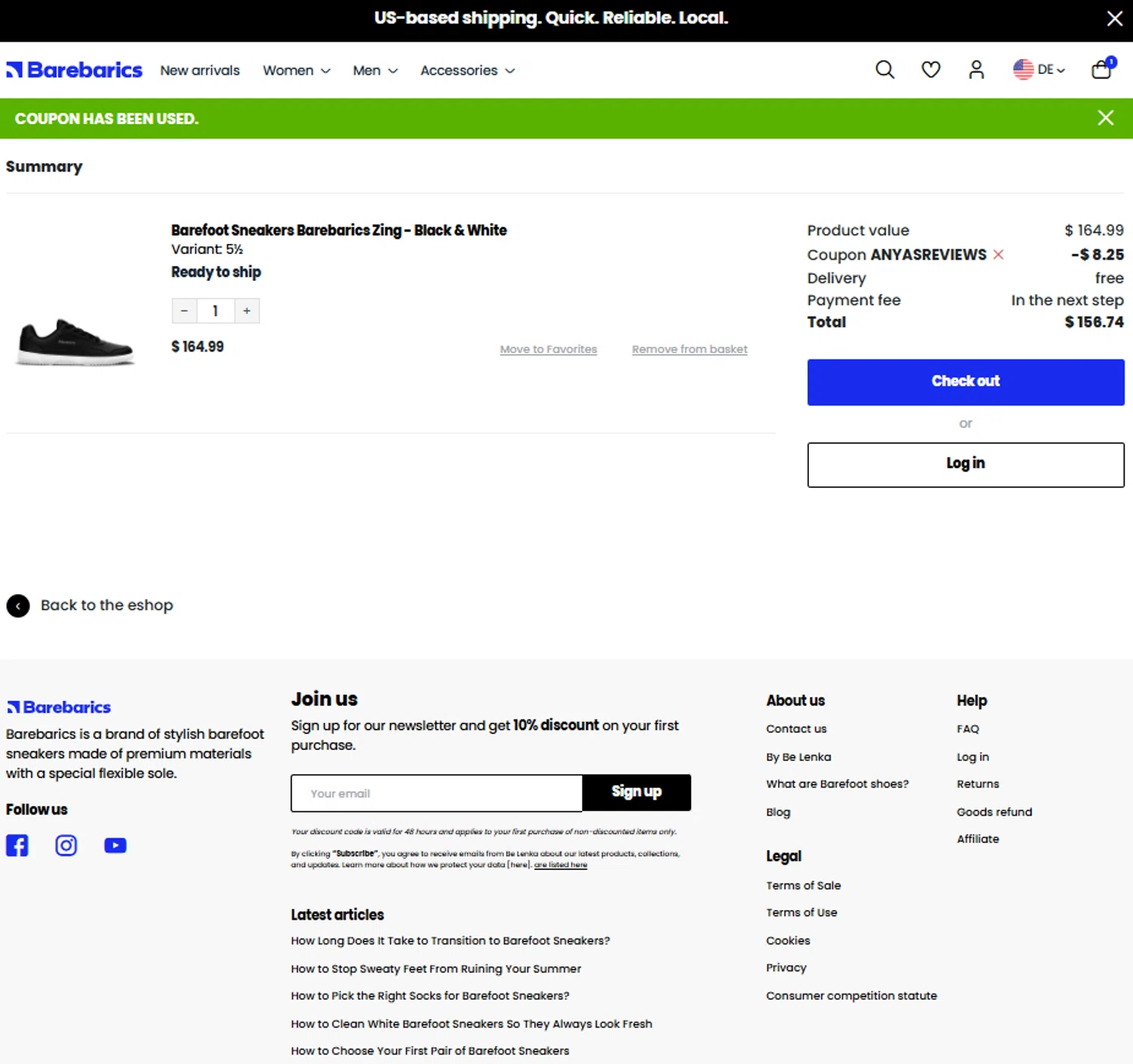Click the footer Barebarics logo
Viewport: 1133px width, 1064px height.
[59, 708]
